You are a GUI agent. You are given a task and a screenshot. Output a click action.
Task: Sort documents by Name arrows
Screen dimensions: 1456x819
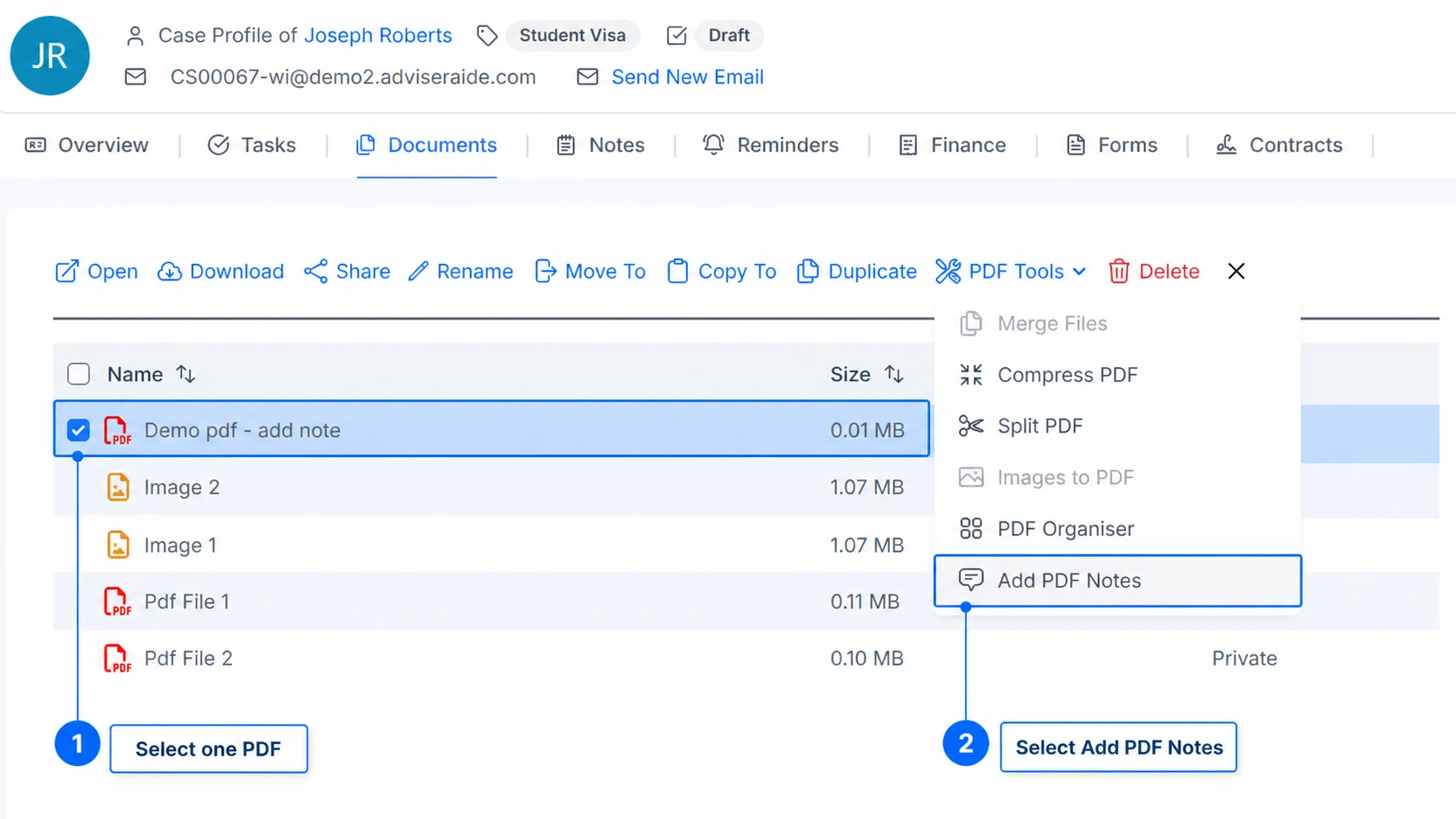point(185,374)
